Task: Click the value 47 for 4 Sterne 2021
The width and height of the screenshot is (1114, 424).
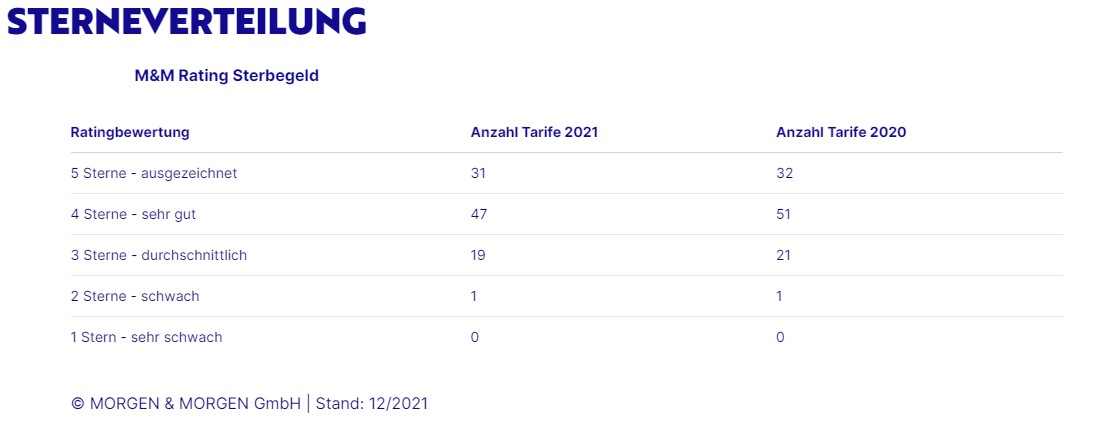Action: 479,214
